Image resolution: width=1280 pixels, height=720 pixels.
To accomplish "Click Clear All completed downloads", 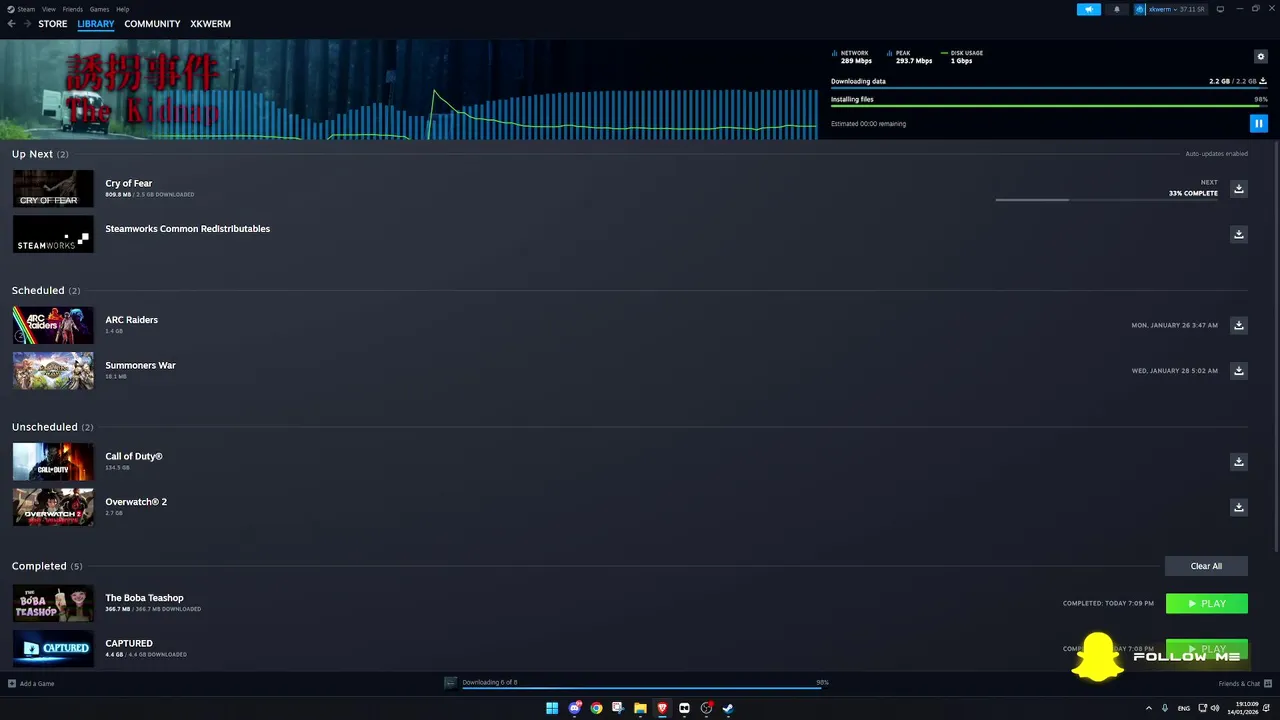I will click(x=1206, y=566).
